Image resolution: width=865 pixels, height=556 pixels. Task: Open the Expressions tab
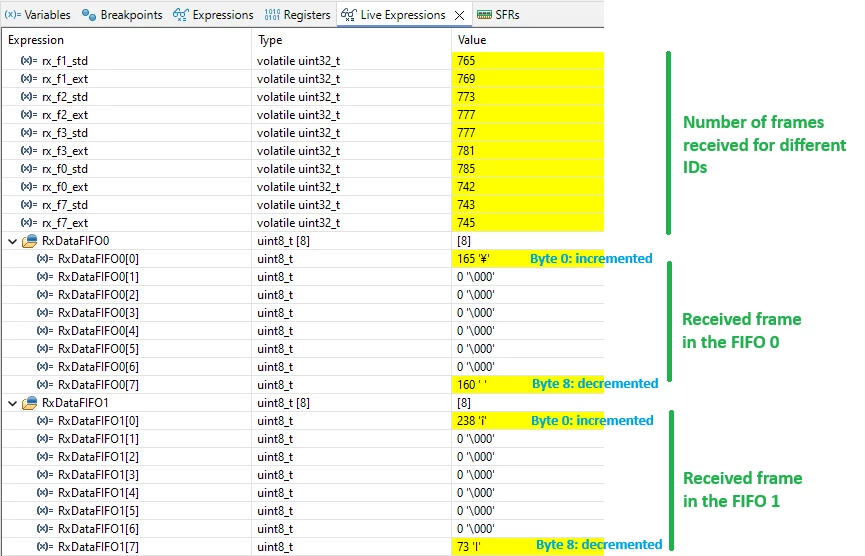pyautogui.click(x=213, y=15)
